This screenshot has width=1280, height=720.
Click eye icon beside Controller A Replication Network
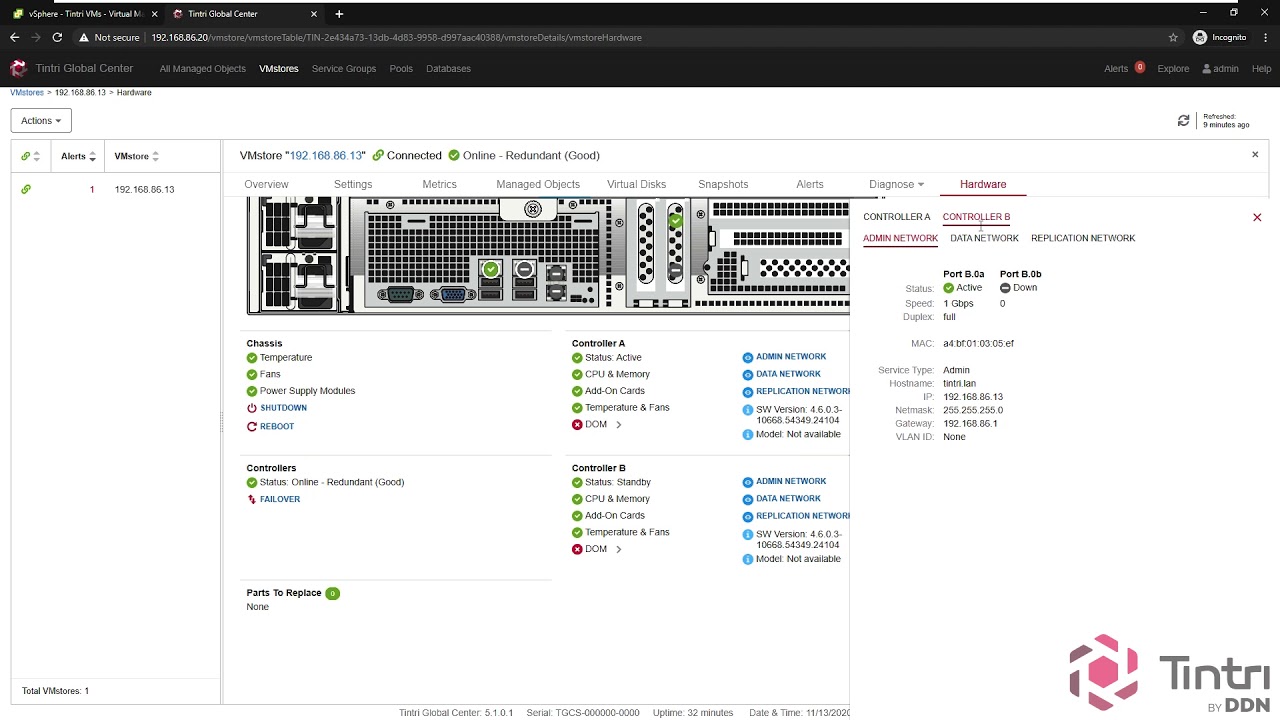(x=748, y=392)
